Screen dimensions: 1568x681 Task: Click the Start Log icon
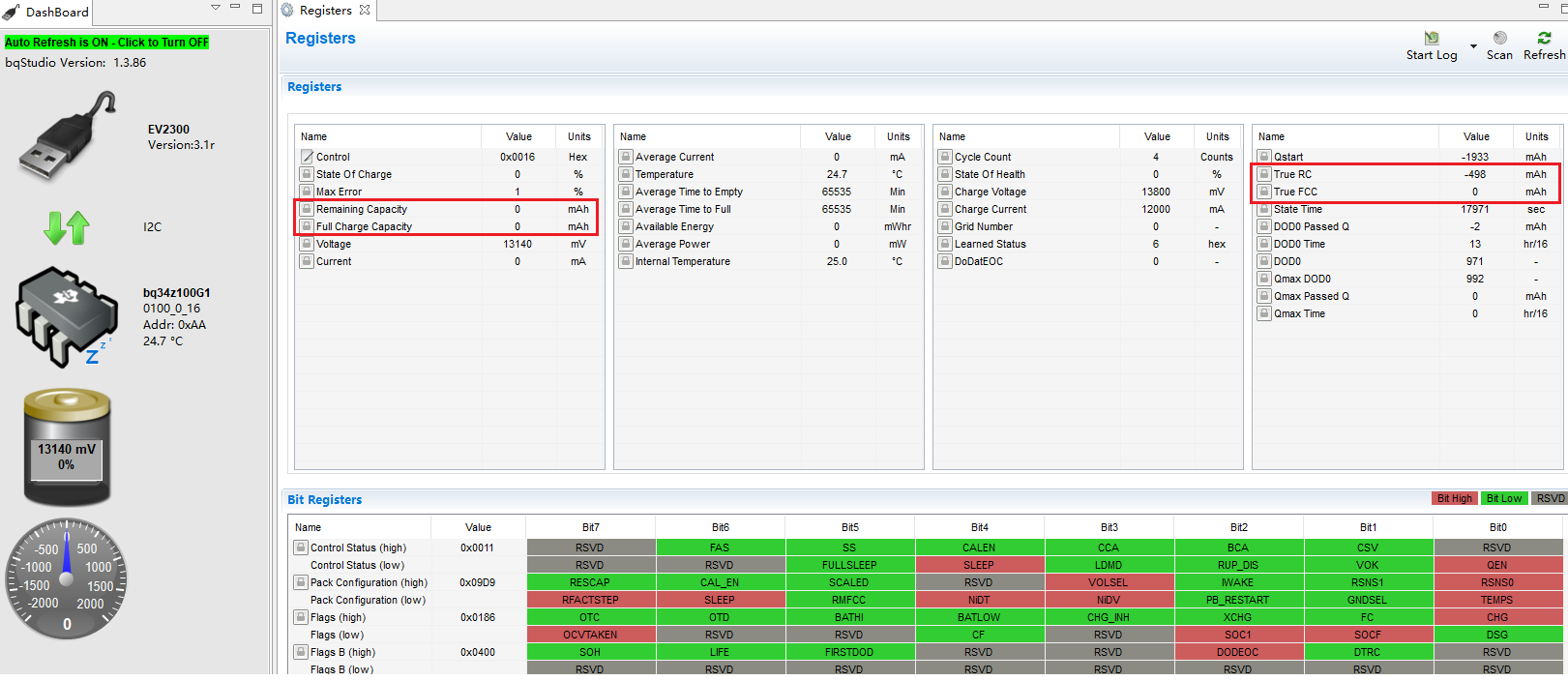(1432, 38)
